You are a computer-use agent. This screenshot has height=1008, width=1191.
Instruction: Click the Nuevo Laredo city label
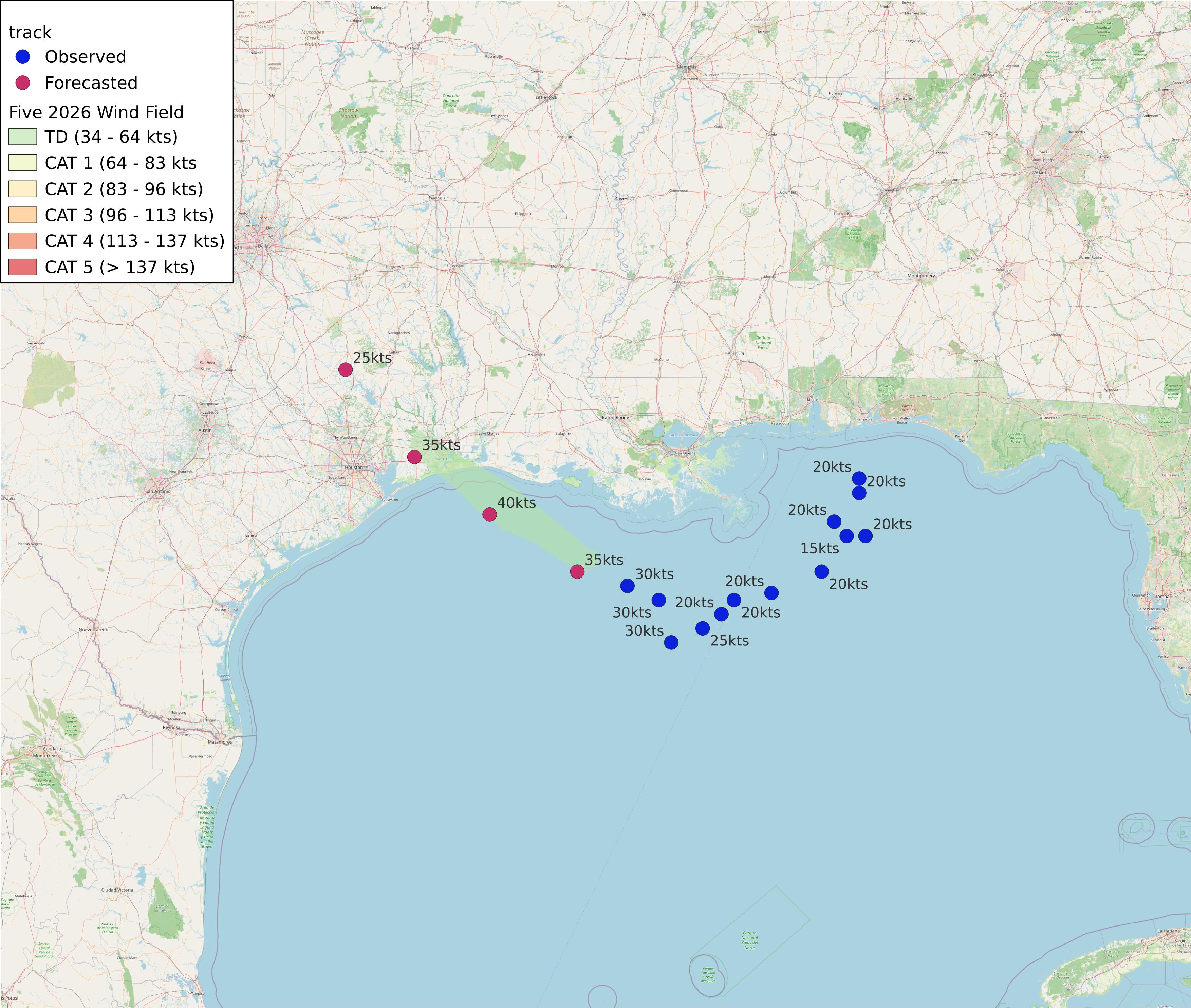[93, 630]
